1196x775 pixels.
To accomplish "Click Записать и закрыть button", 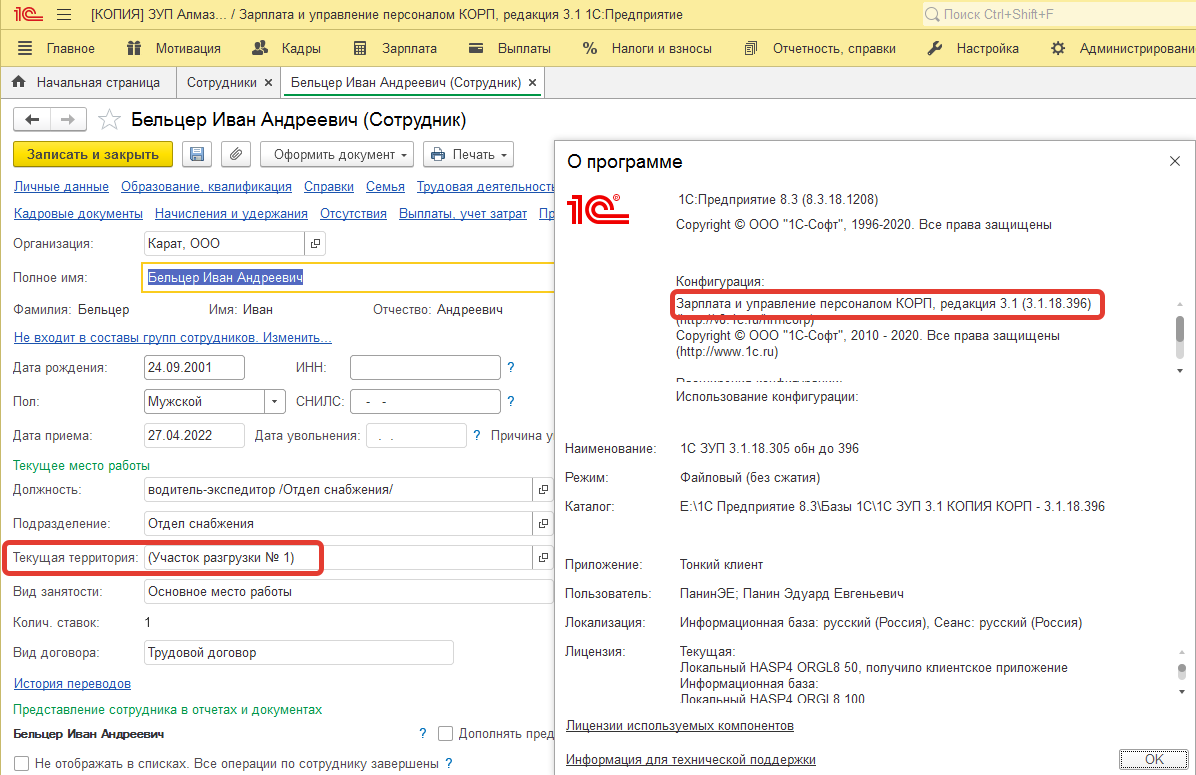I will (x=93, y=154).
